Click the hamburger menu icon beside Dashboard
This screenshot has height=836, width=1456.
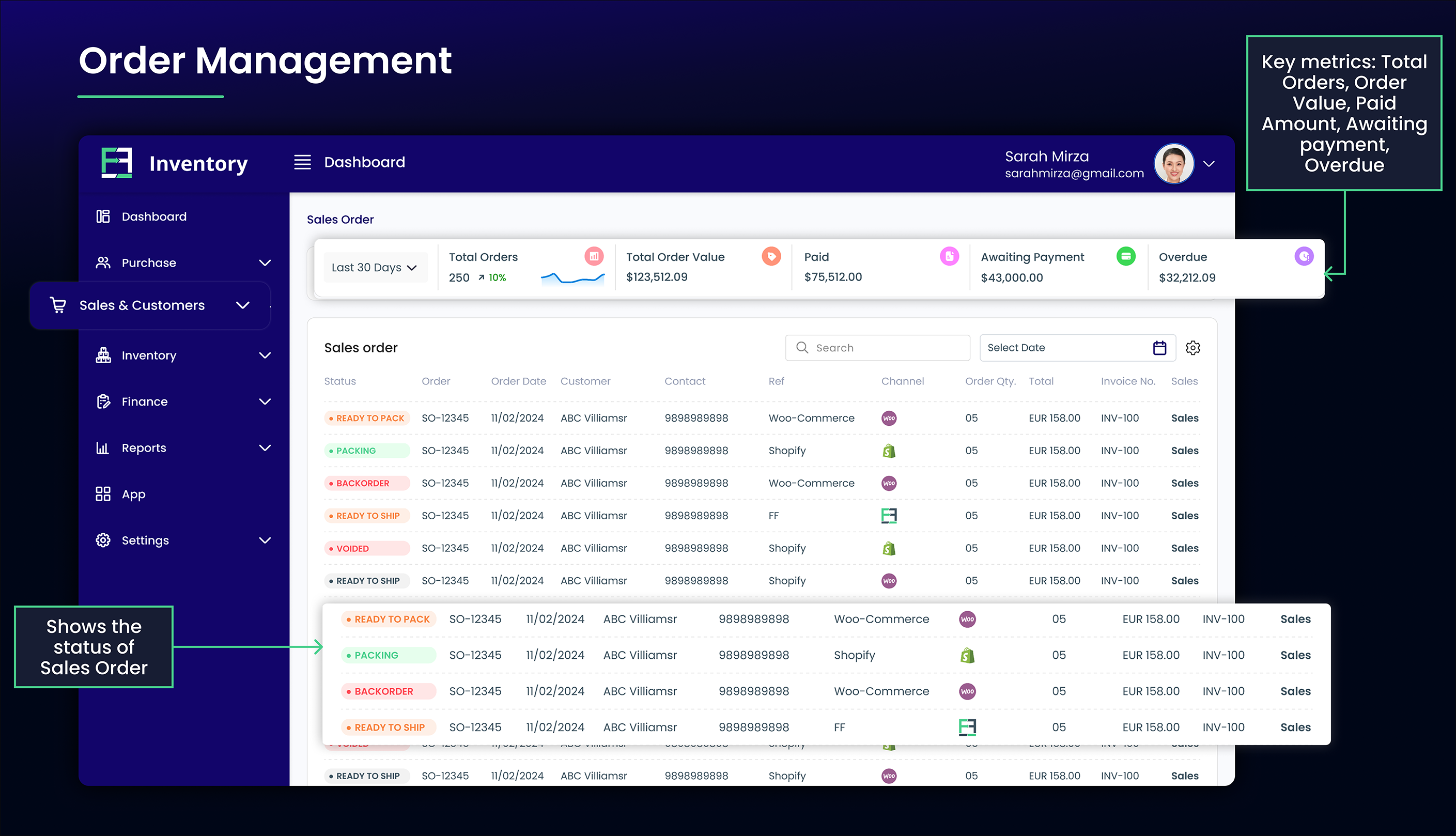tap(303, 162)
